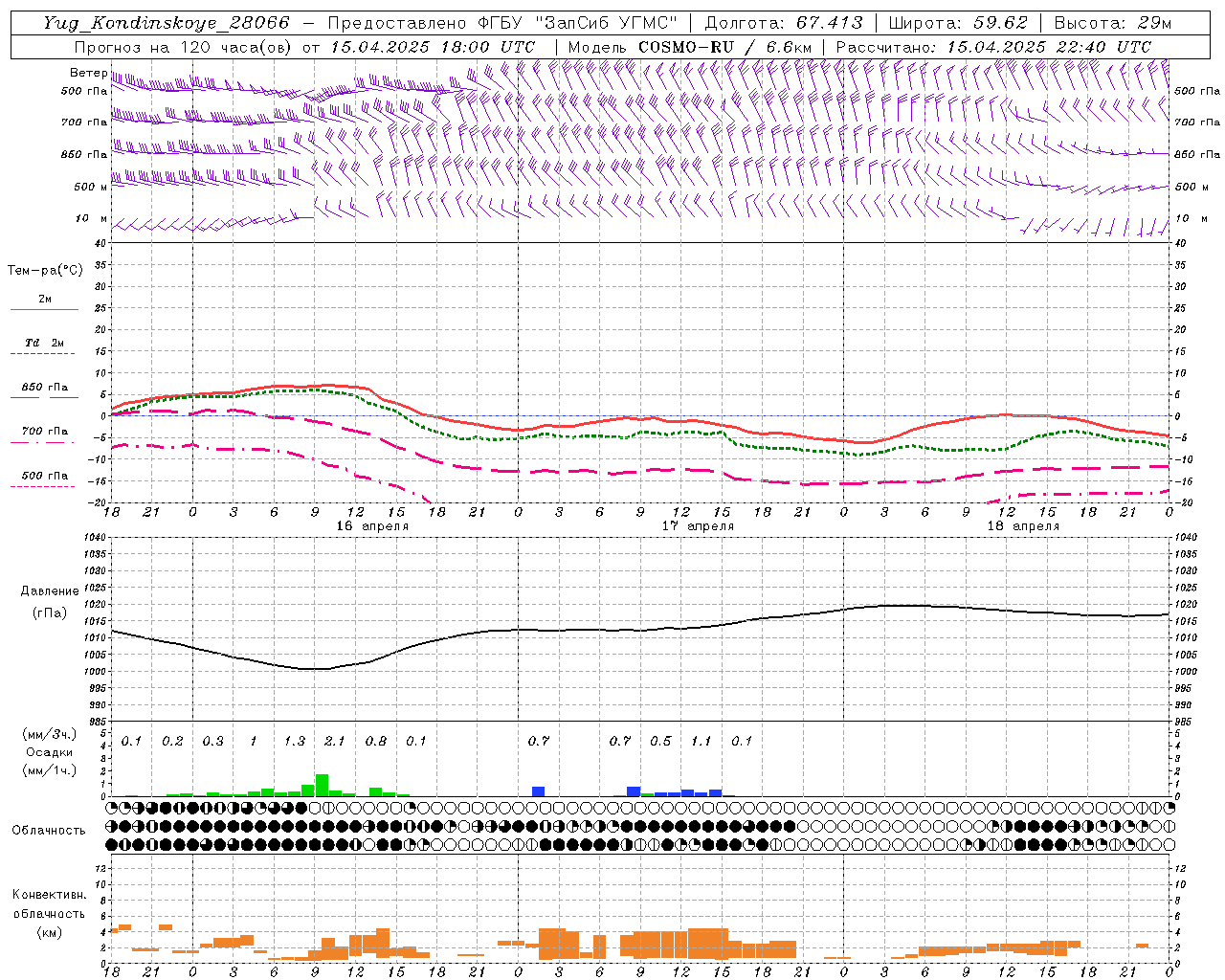Select the Давление pressure panel label
Viewport: 1225px width, 980px height.
click(50, 591)
